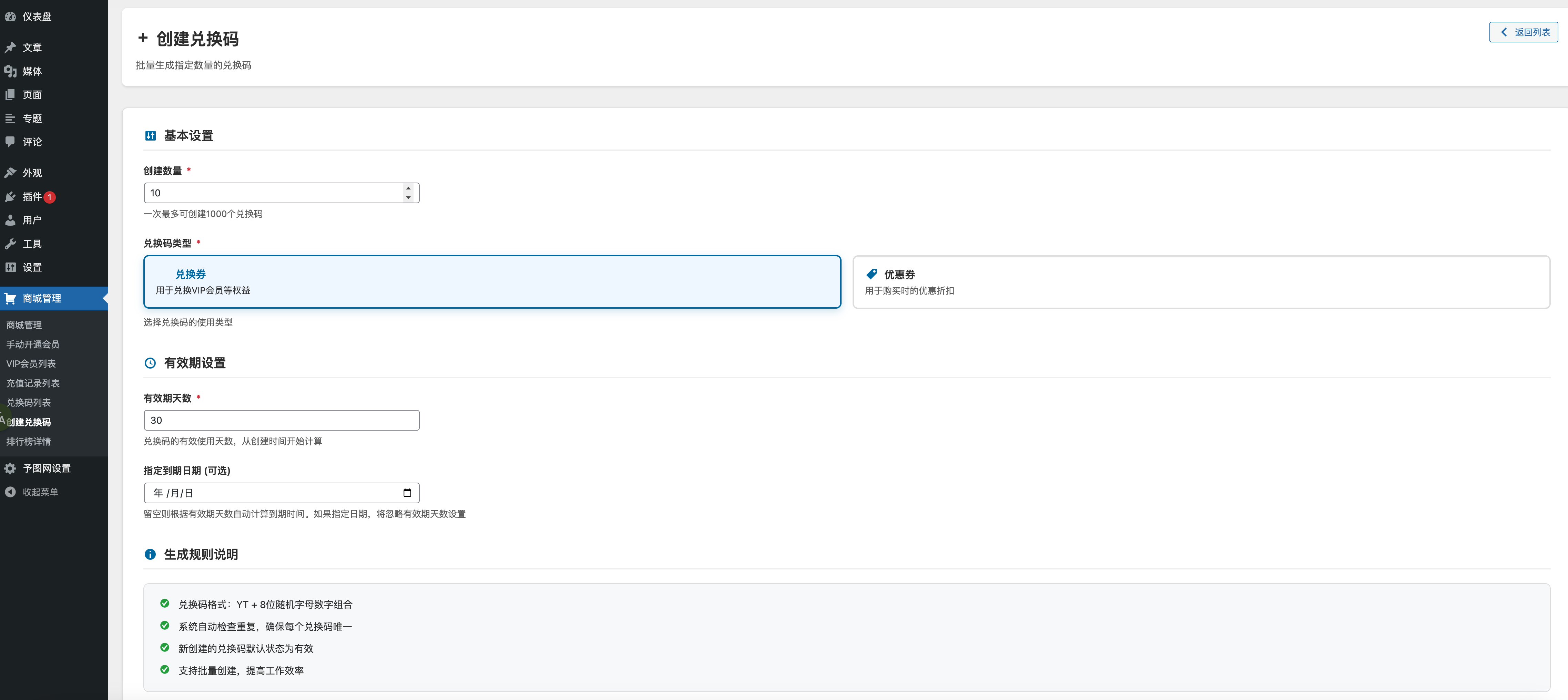Select the 兑换券 code type card
Viewport: 1568px width, 700px height.
point(492,282)
